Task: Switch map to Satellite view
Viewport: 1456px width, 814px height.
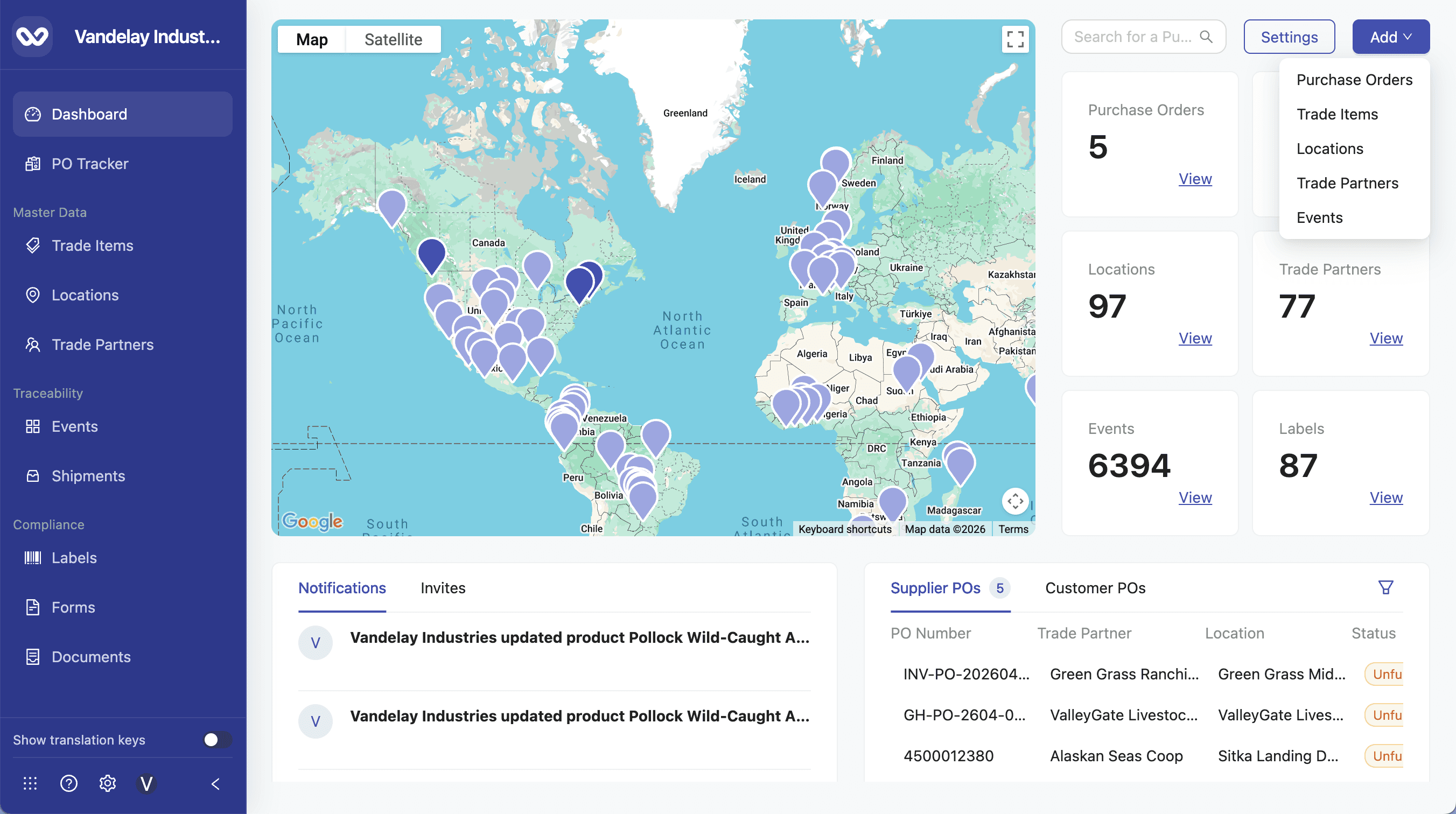Action: pyautogui.click(x=393, y=40)
